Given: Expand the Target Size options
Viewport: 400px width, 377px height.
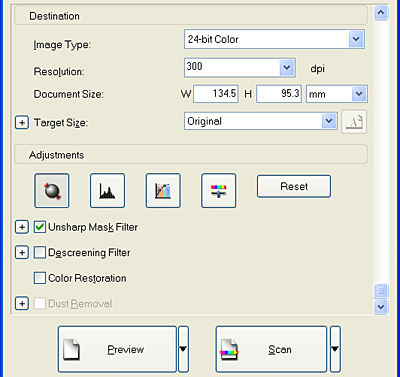Looking at the screenshot, I should (x=22, y=123).
